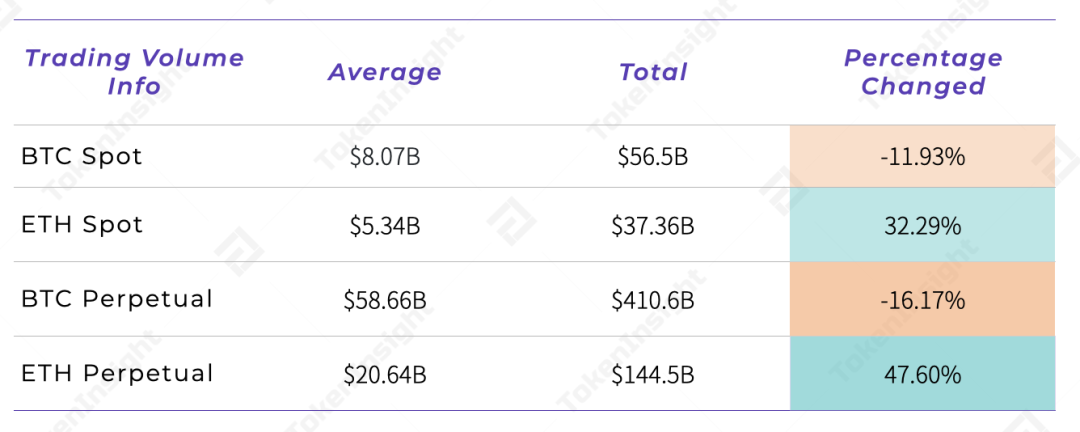
Task: Click the $8.07B average value
Action: click(x=384, y=157)
